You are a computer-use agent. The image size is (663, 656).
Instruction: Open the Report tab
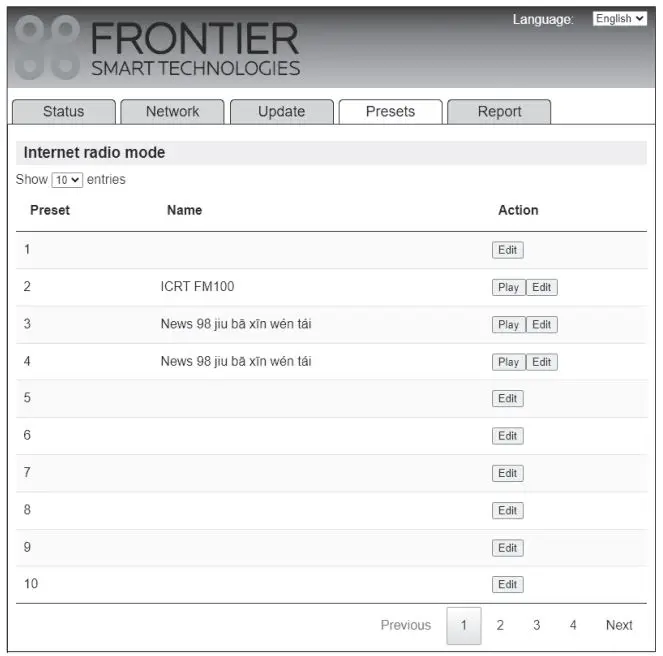[x=499, y=112]
